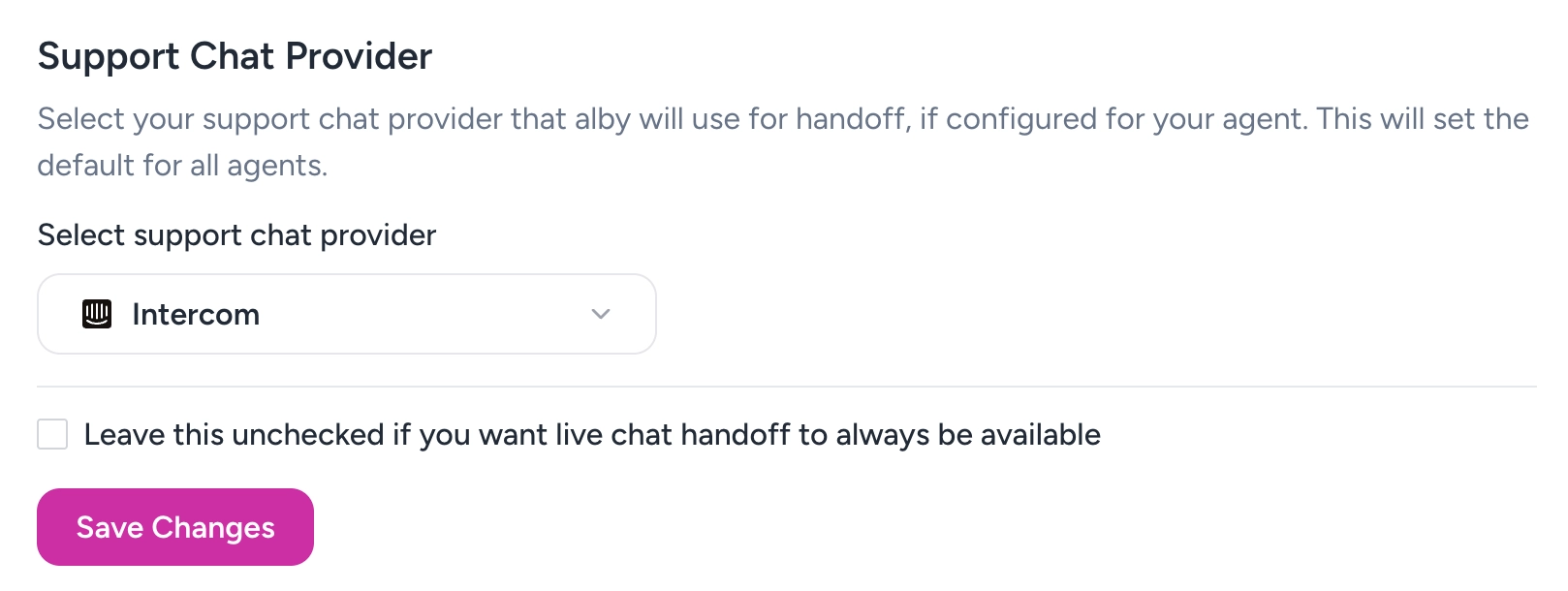The image size is (1568, 591).
Task: Click the 'Support Chat Provider' heading
Action: pyautogui.click(x=235, y=56)
